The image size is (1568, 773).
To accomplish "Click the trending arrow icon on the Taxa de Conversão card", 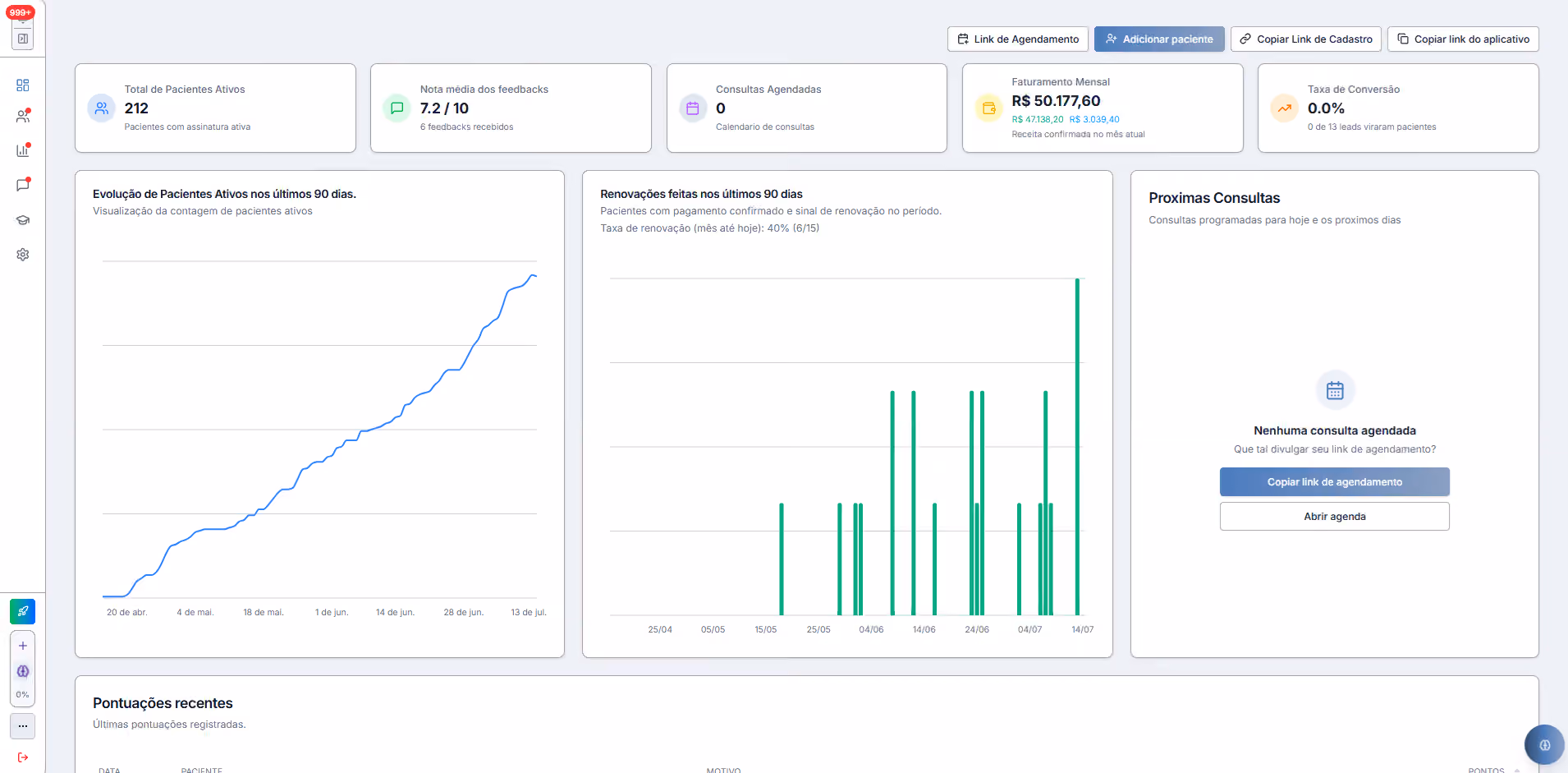I will 1285,108.
